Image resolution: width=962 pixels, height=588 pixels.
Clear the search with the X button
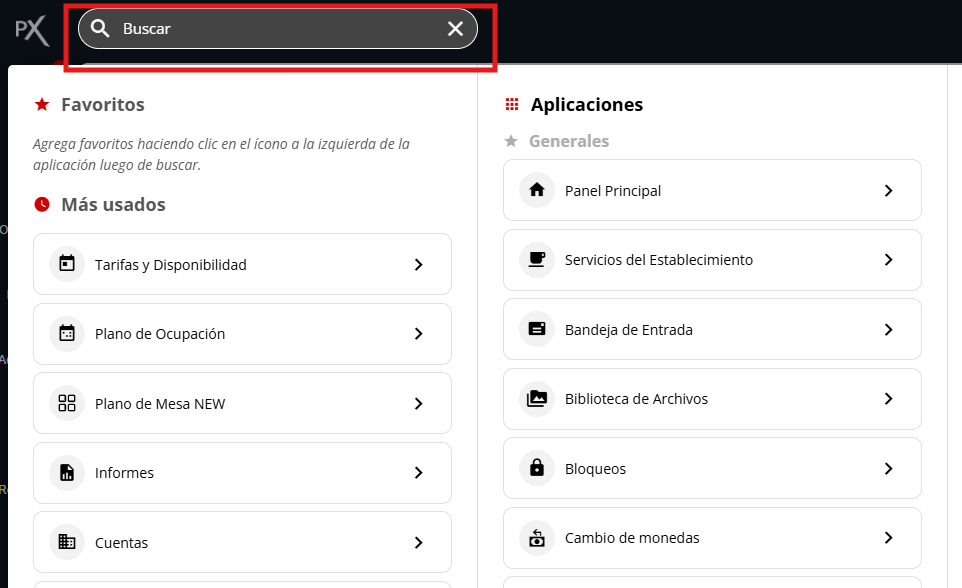pos(456,28)
